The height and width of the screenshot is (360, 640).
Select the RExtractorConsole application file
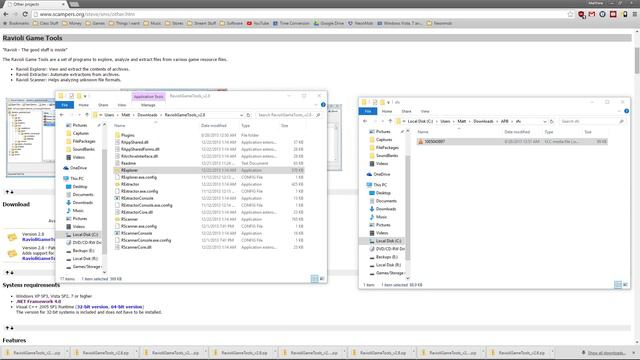click(137, 198)
